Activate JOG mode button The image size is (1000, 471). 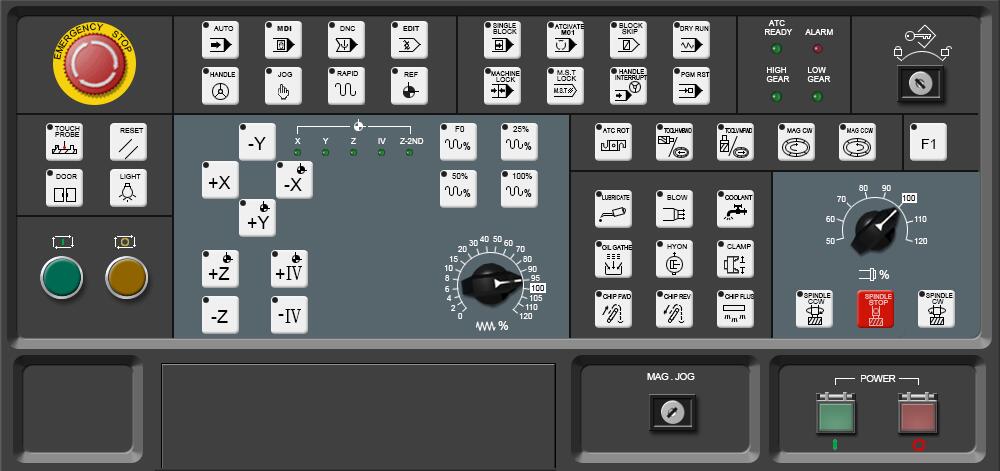[283, 86]
